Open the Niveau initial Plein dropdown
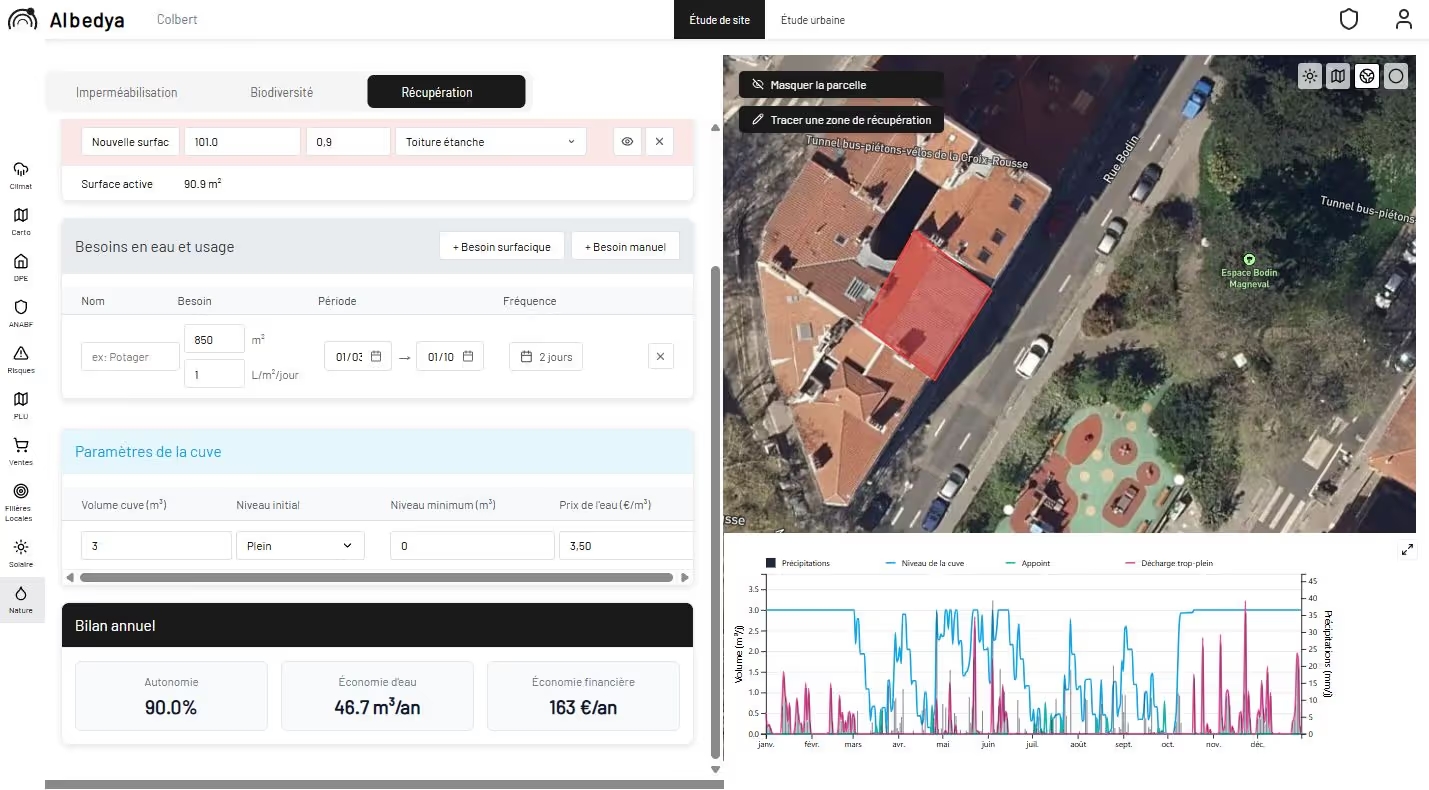 point(300,546)
